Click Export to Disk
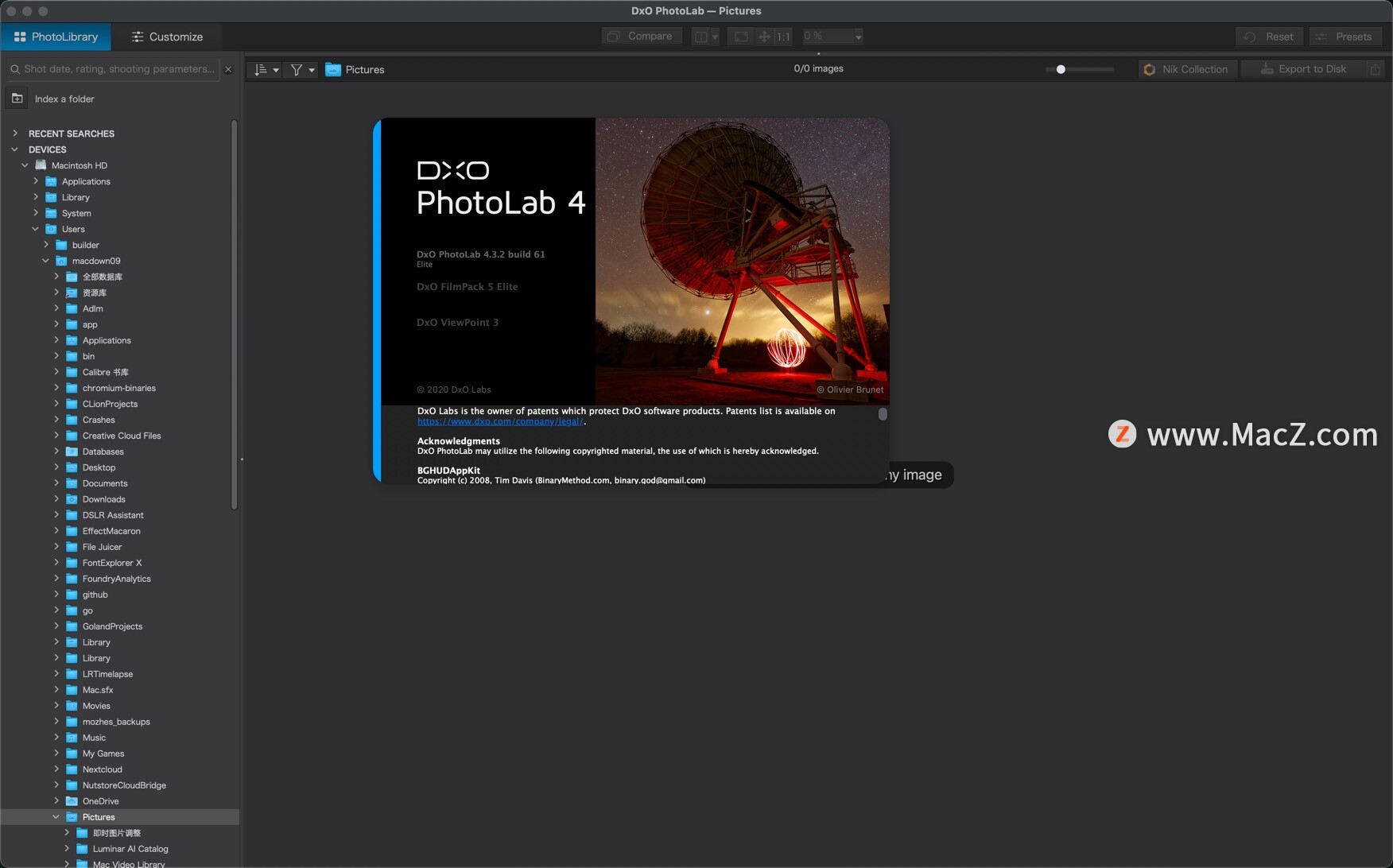 click(x=1304, y=69)
